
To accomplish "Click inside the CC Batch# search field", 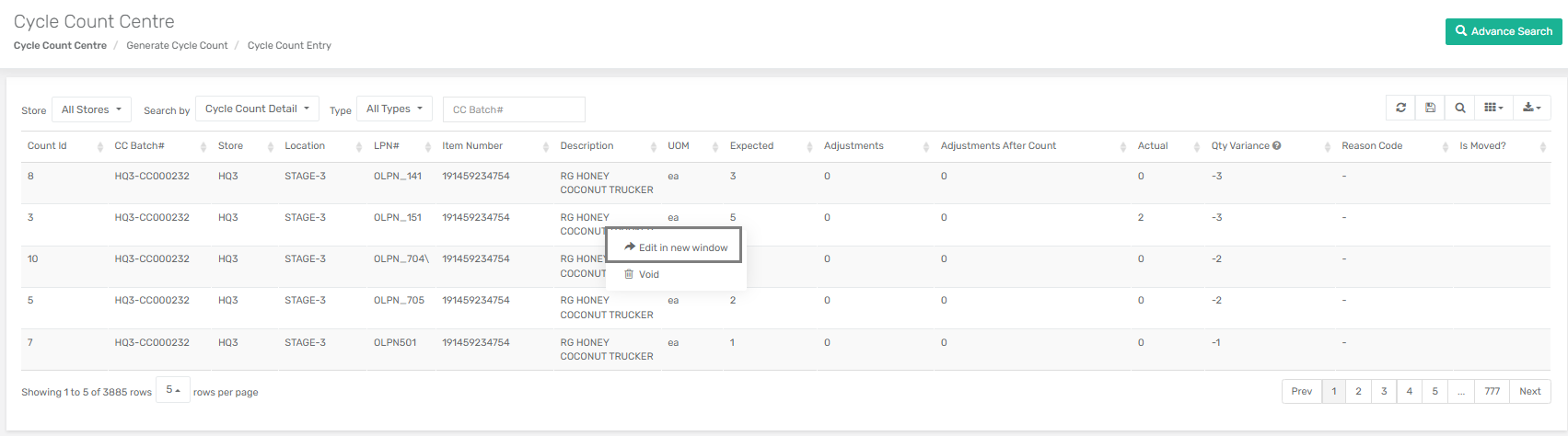I will (514, 109).
